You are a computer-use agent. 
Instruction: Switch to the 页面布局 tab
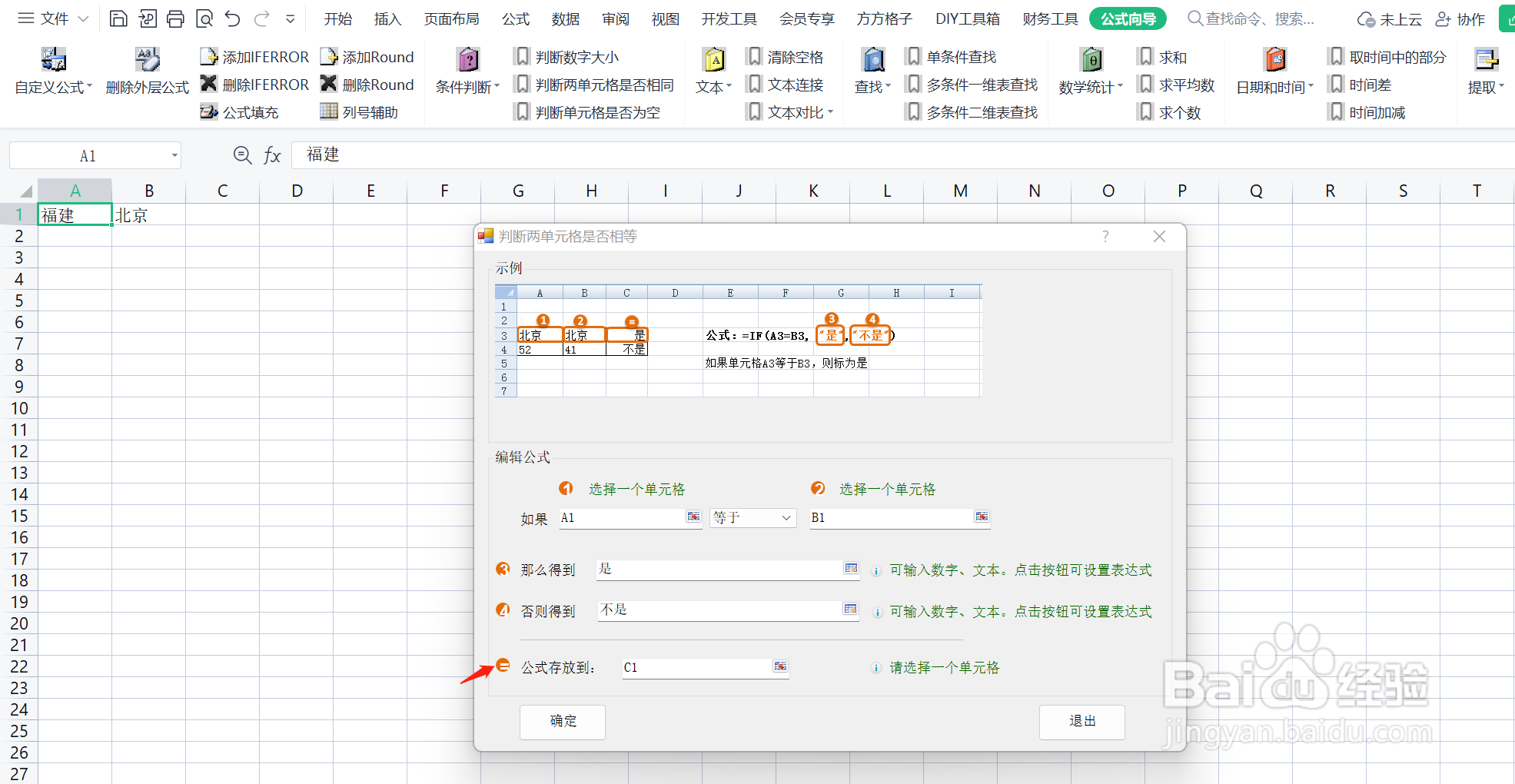click(x=452, y=19)
